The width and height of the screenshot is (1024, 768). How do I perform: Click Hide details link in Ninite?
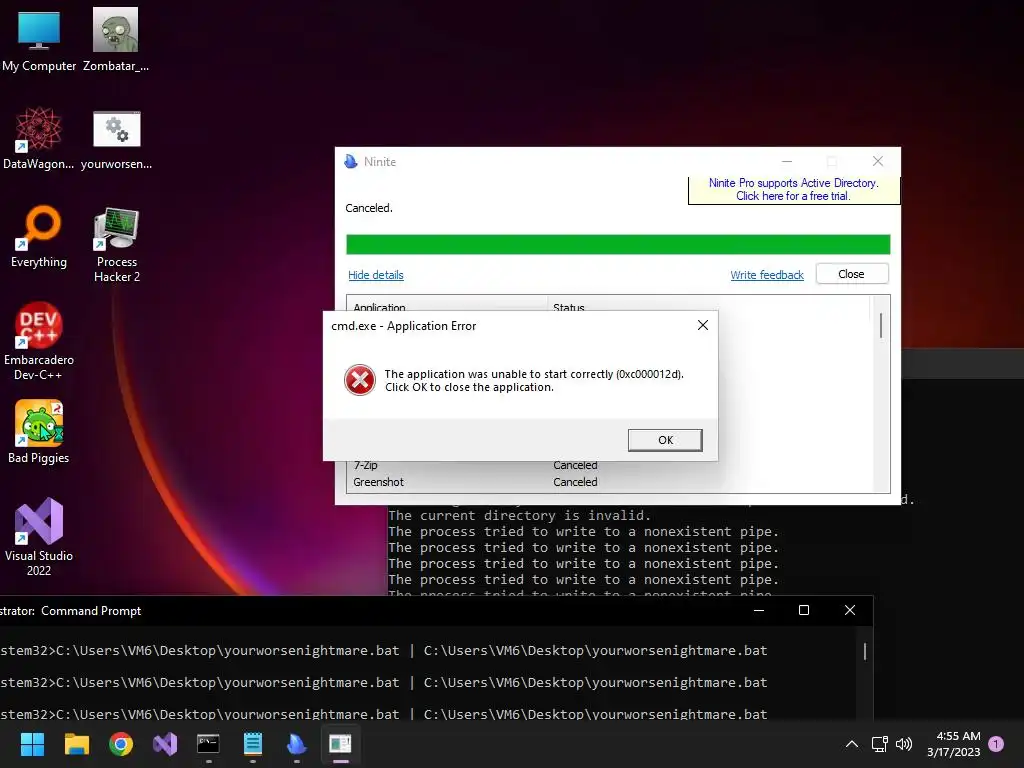tap(376, 275)
